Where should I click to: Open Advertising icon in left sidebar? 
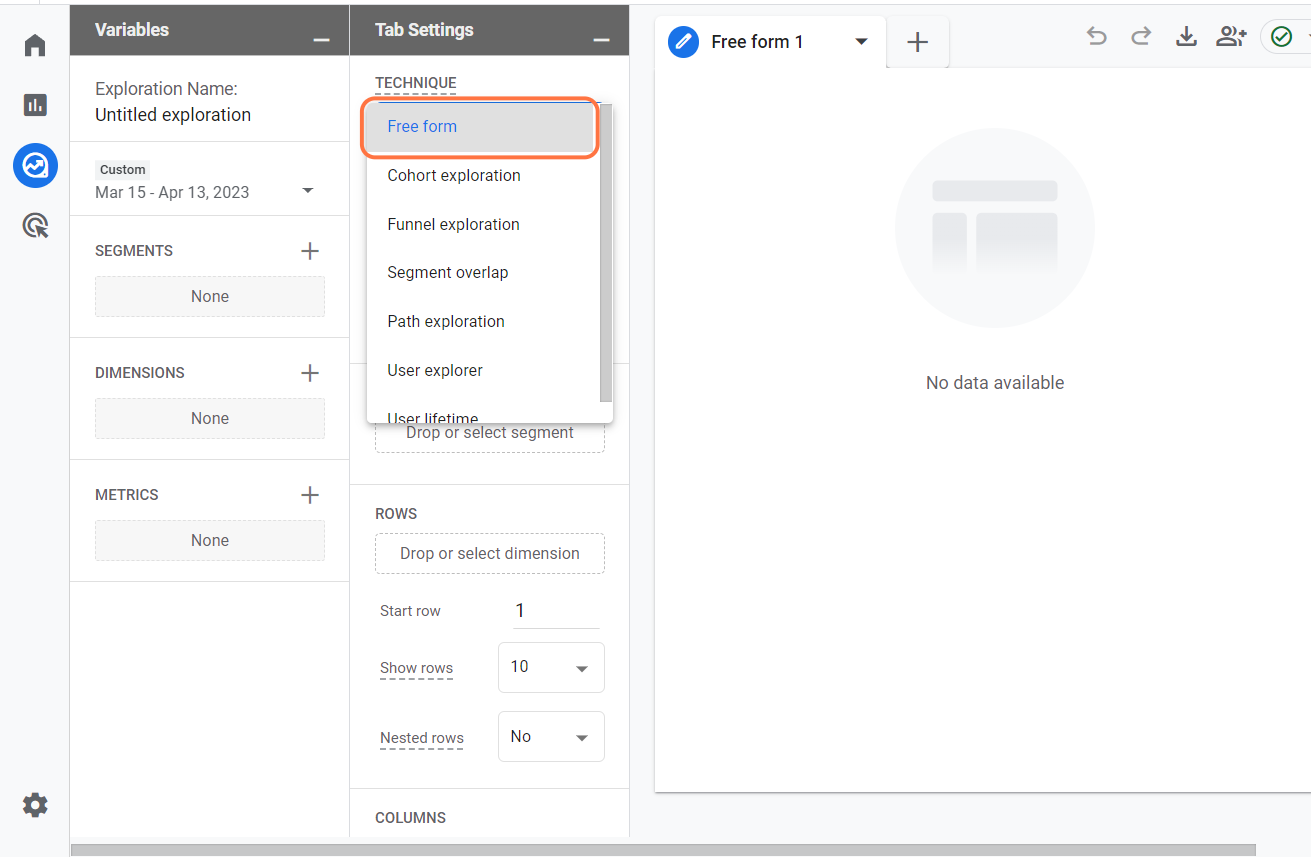pyautogui.click(x=35, y=226)
